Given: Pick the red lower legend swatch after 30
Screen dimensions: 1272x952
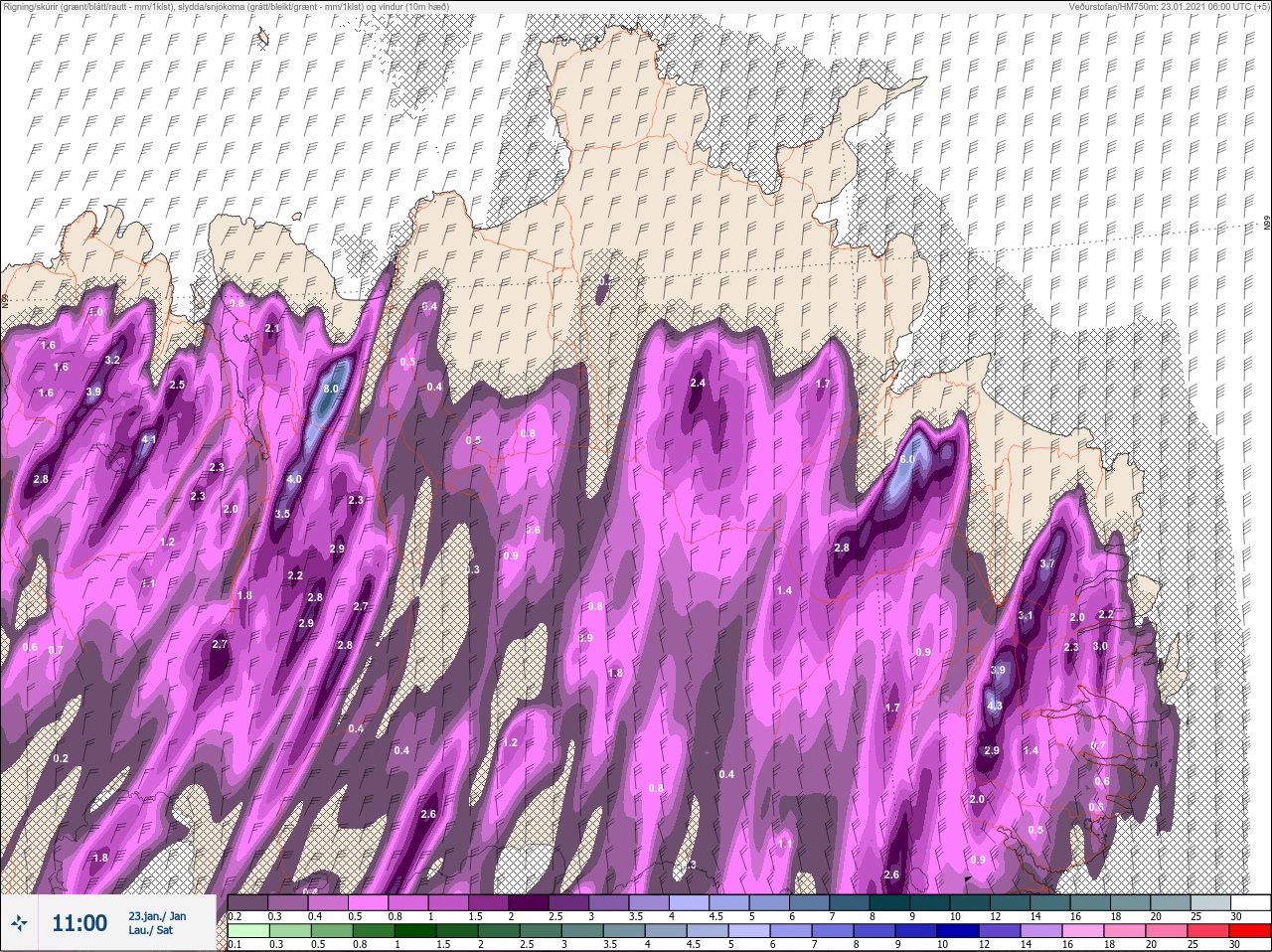Looking at the screenshot, I should tap(1251, 932).
